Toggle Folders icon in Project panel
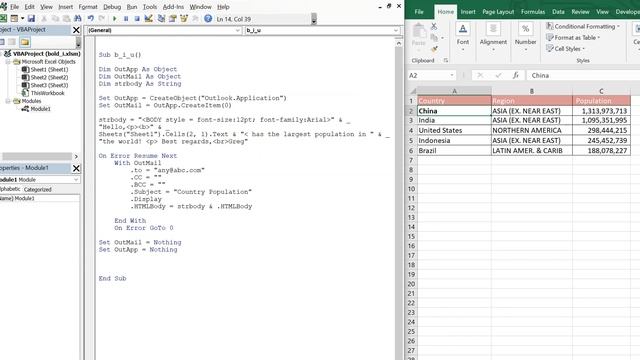The height and width of the screenshot is (360, 640). pyautogui.click(x=25, y=42)
